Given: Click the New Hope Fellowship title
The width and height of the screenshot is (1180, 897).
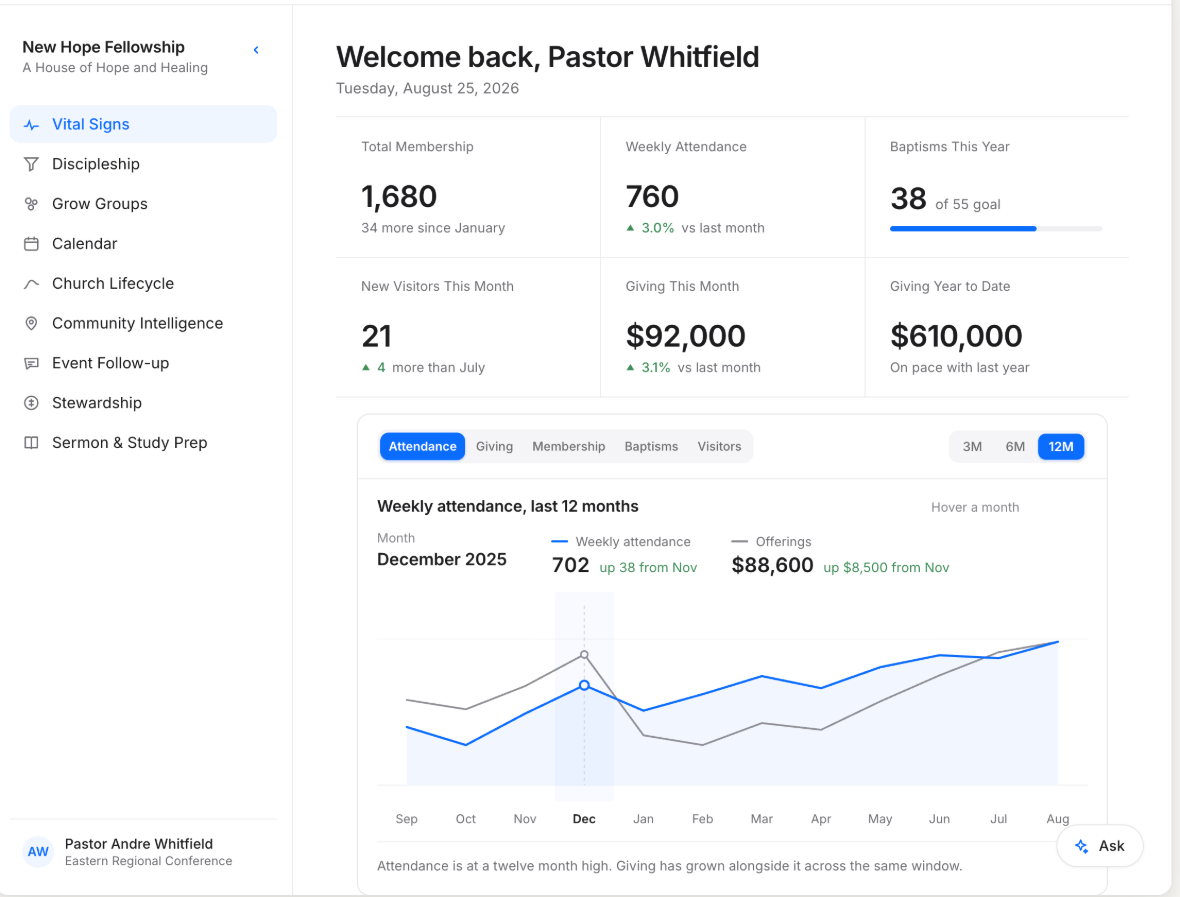Looking at the screenshot, I should 103,47.
